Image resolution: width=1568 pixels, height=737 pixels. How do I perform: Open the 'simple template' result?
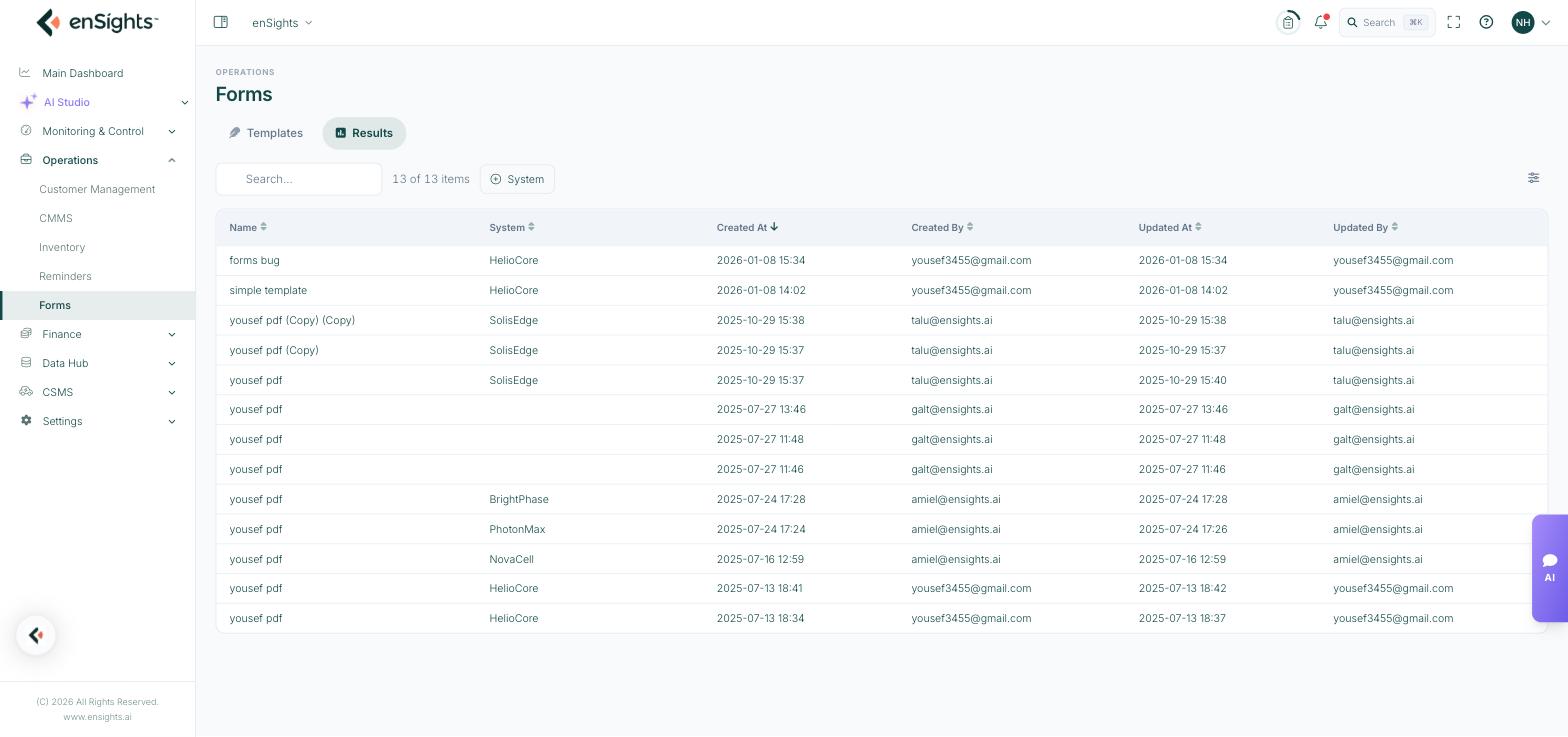click(881, 290)
